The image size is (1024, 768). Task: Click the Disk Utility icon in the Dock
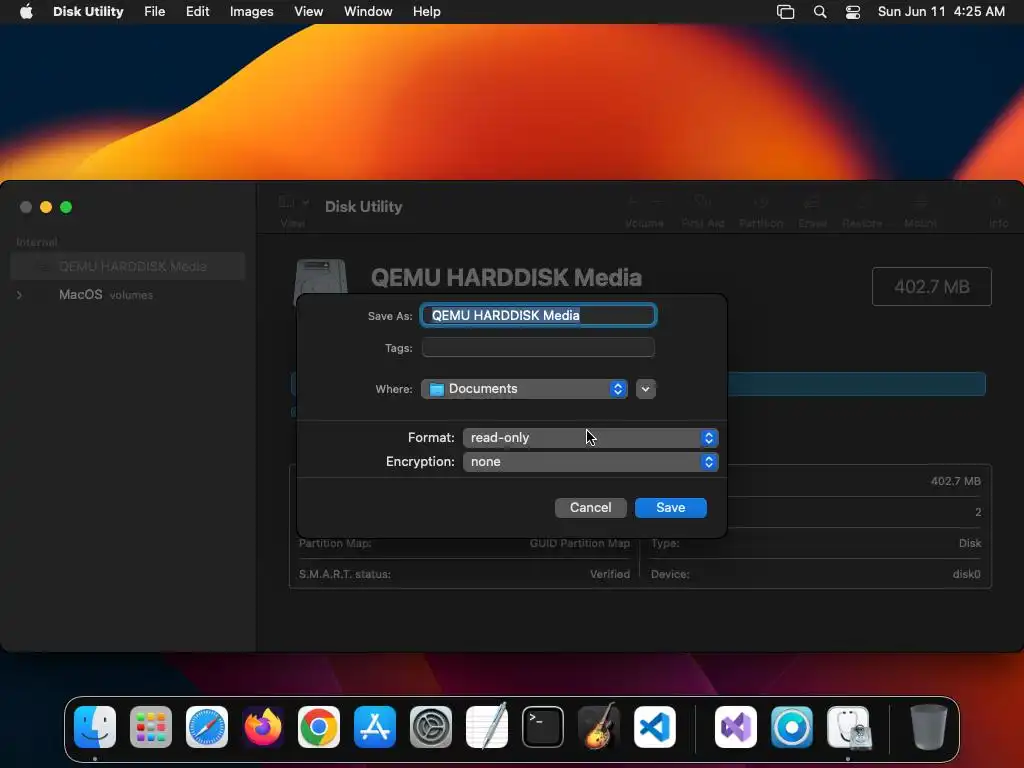click(x=848, y=727)
